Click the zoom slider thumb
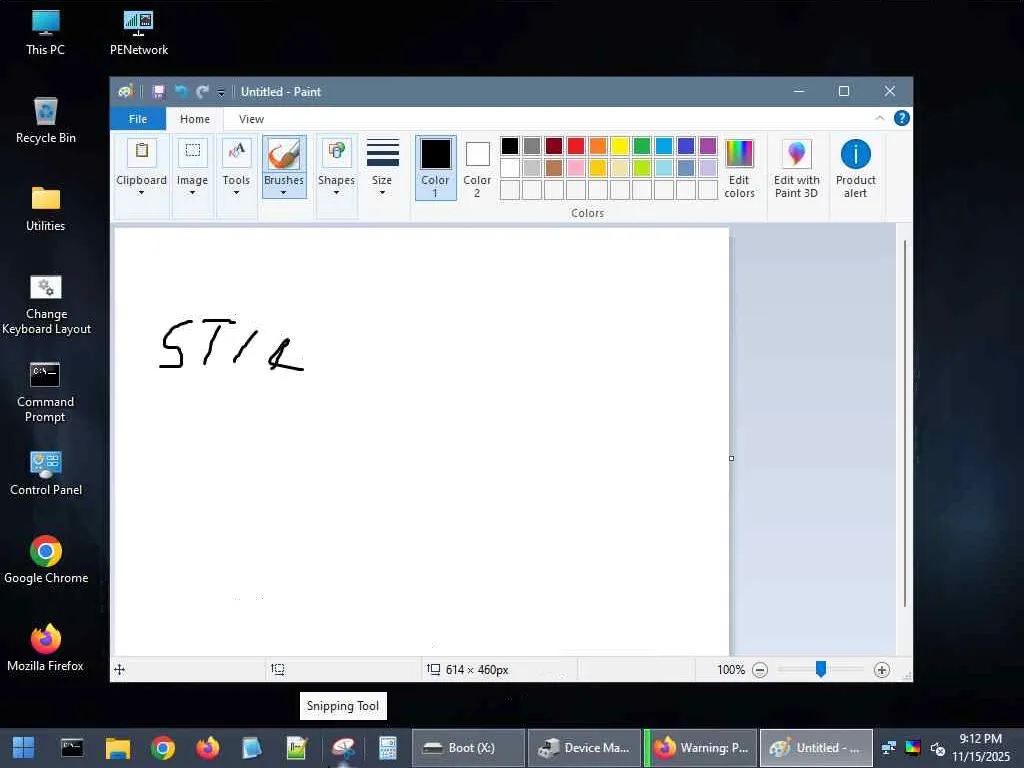The width and height of the screenshot is (1024, 768). pyautogui.click(x=821, y=669)
